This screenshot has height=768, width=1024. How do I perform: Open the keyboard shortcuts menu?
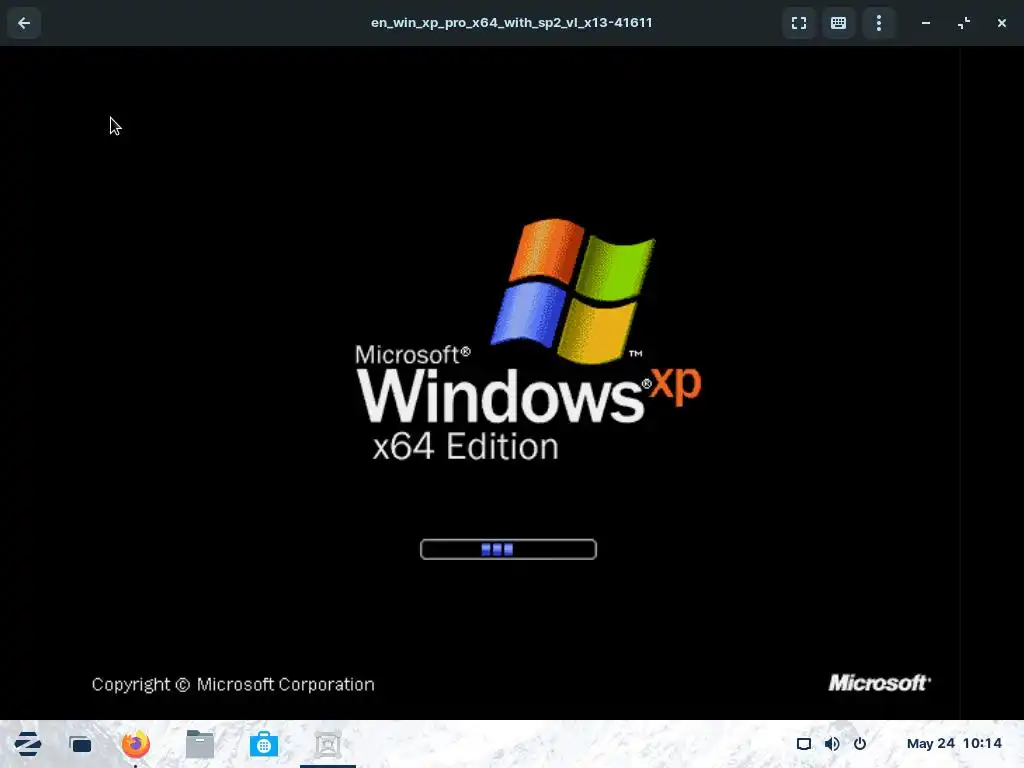coord(839,23)
